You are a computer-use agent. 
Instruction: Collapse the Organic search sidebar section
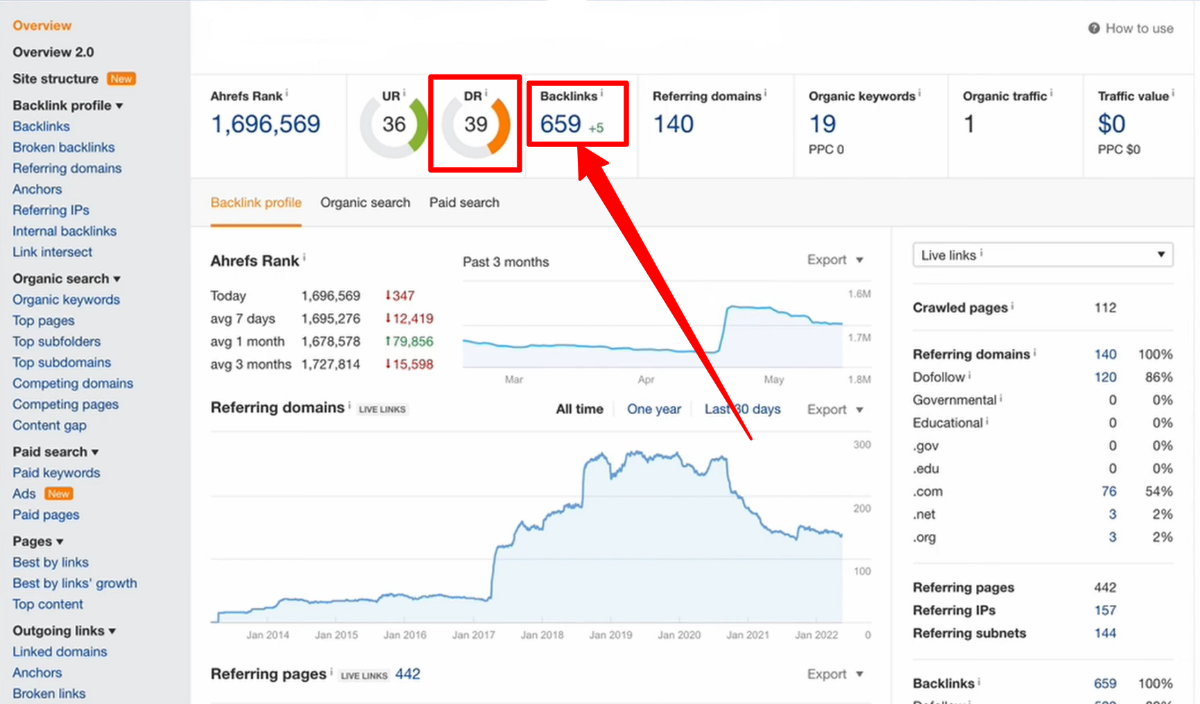pos(66,279)
